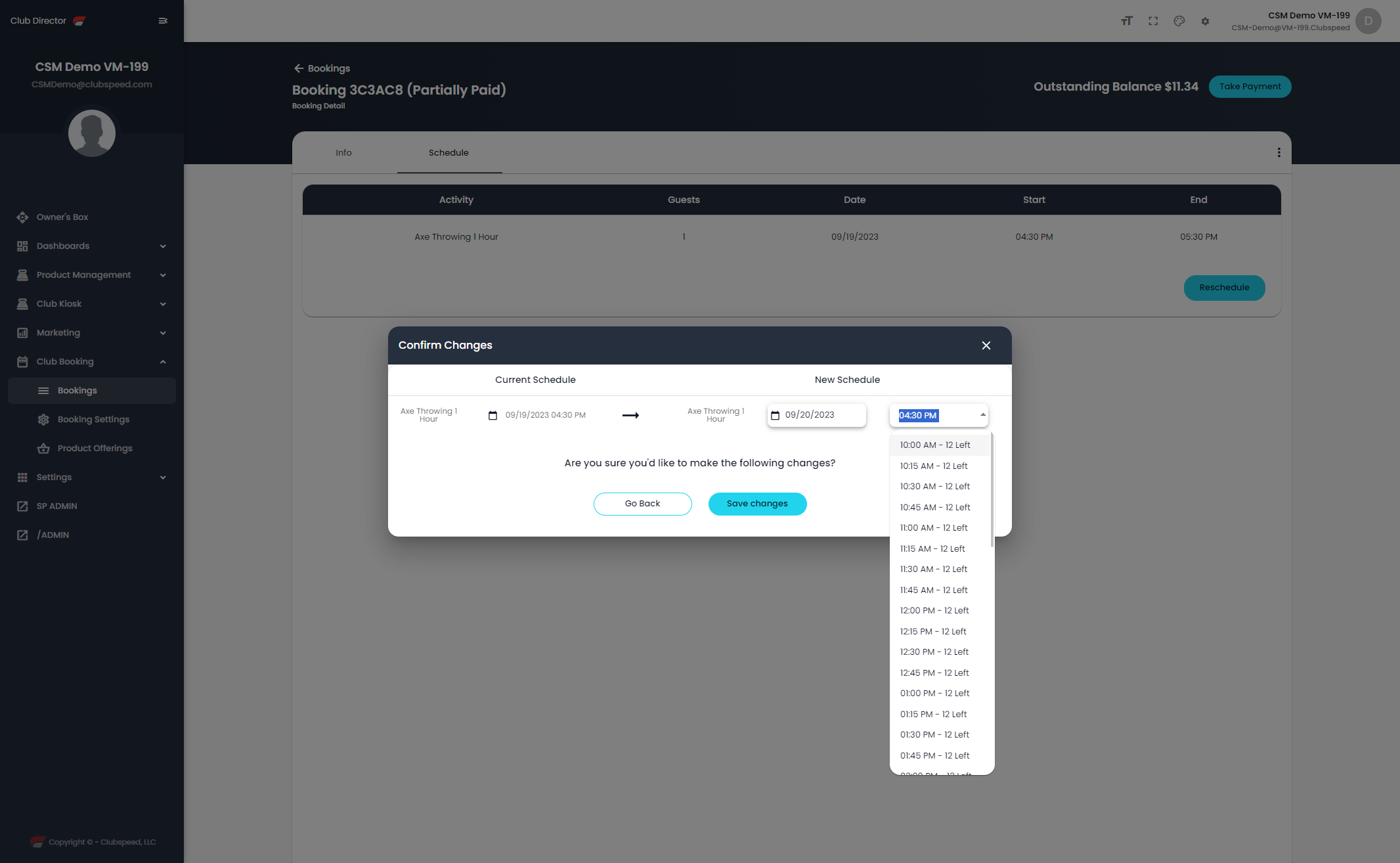Open the theme palette icon
Viewport: 1400px width, 863px height.
(1179, 21)
